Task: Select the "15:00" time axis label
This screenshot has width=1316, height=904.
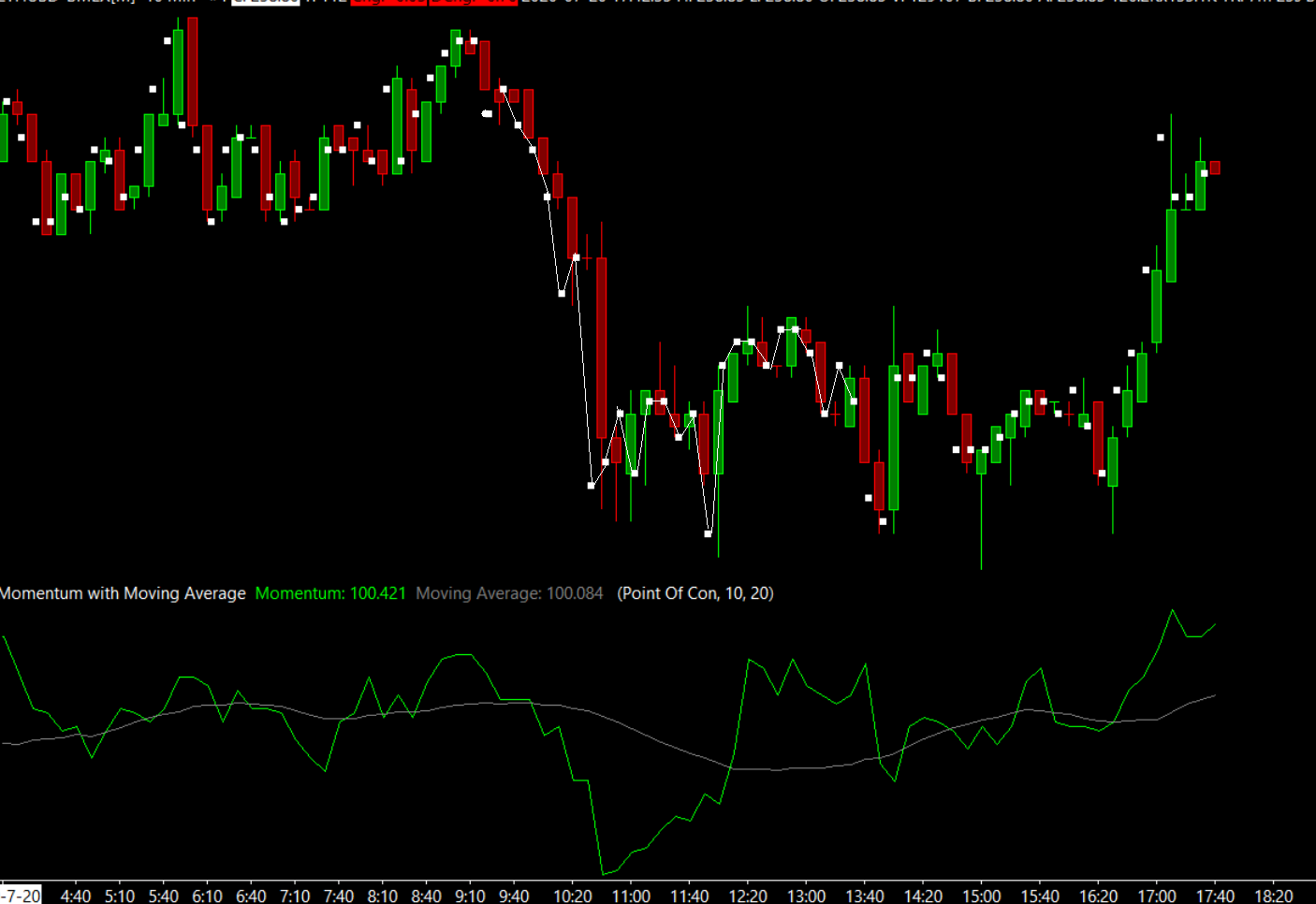Action: click(x=982, y=896)
